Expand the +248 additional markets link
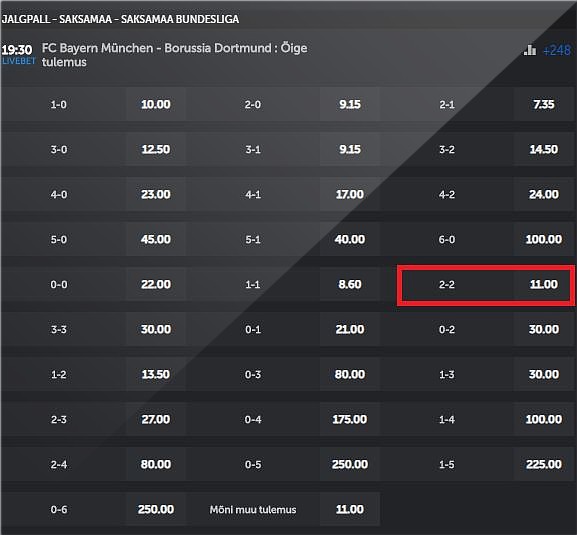The image size is (577, 535). (x=557, y=50)
